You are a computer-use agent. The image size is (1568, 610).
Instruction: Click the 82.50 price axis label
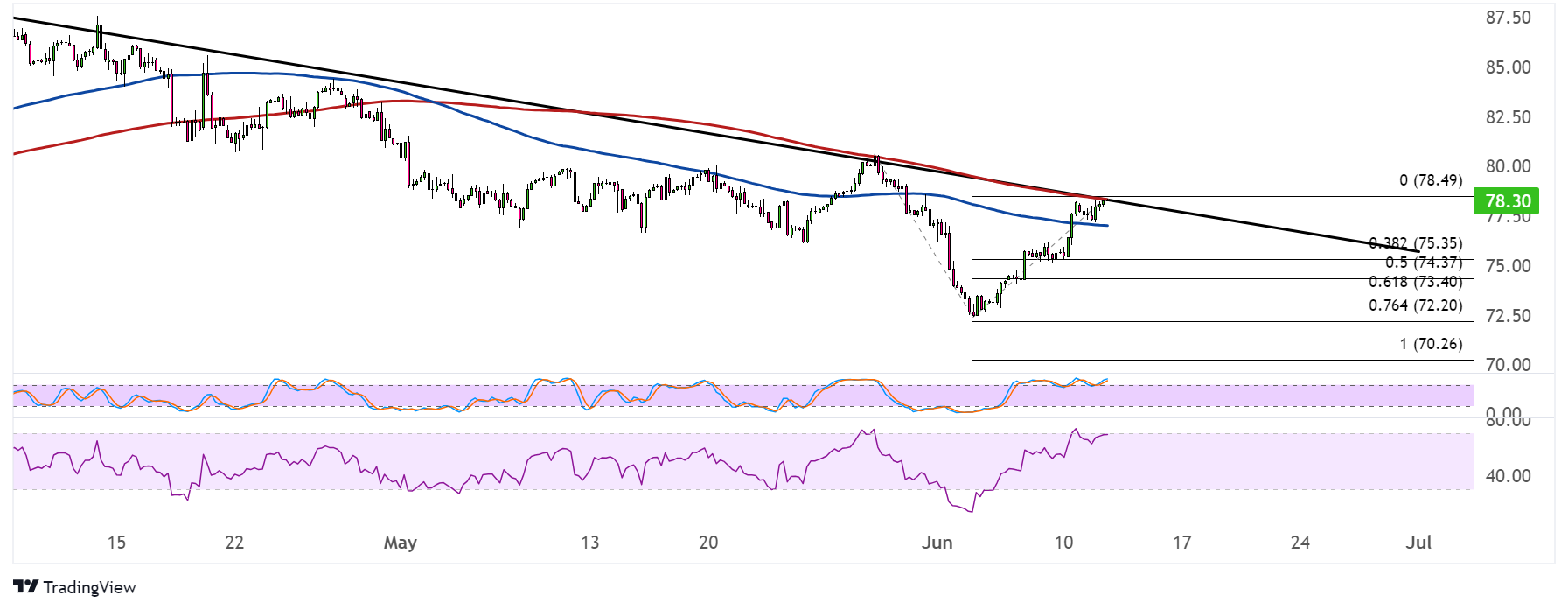click(1509, 117)
